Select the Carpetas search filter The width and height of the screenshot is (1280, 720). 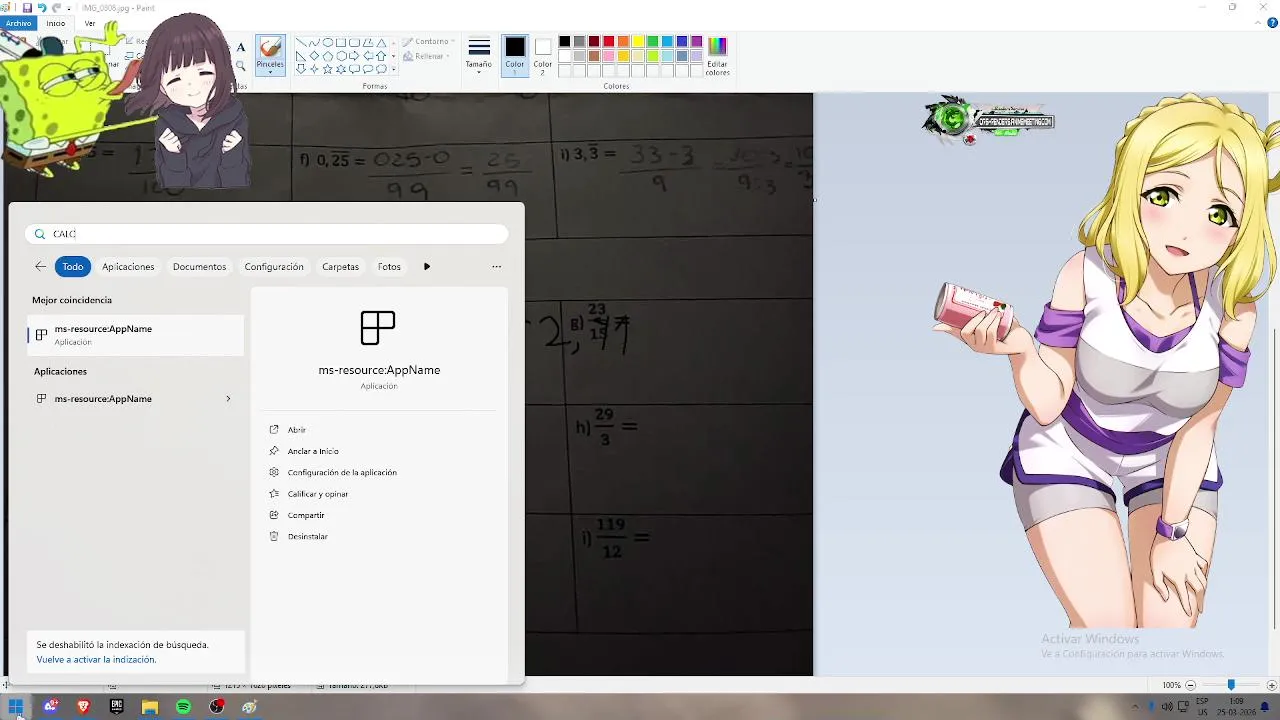click(x=340, y=266)
